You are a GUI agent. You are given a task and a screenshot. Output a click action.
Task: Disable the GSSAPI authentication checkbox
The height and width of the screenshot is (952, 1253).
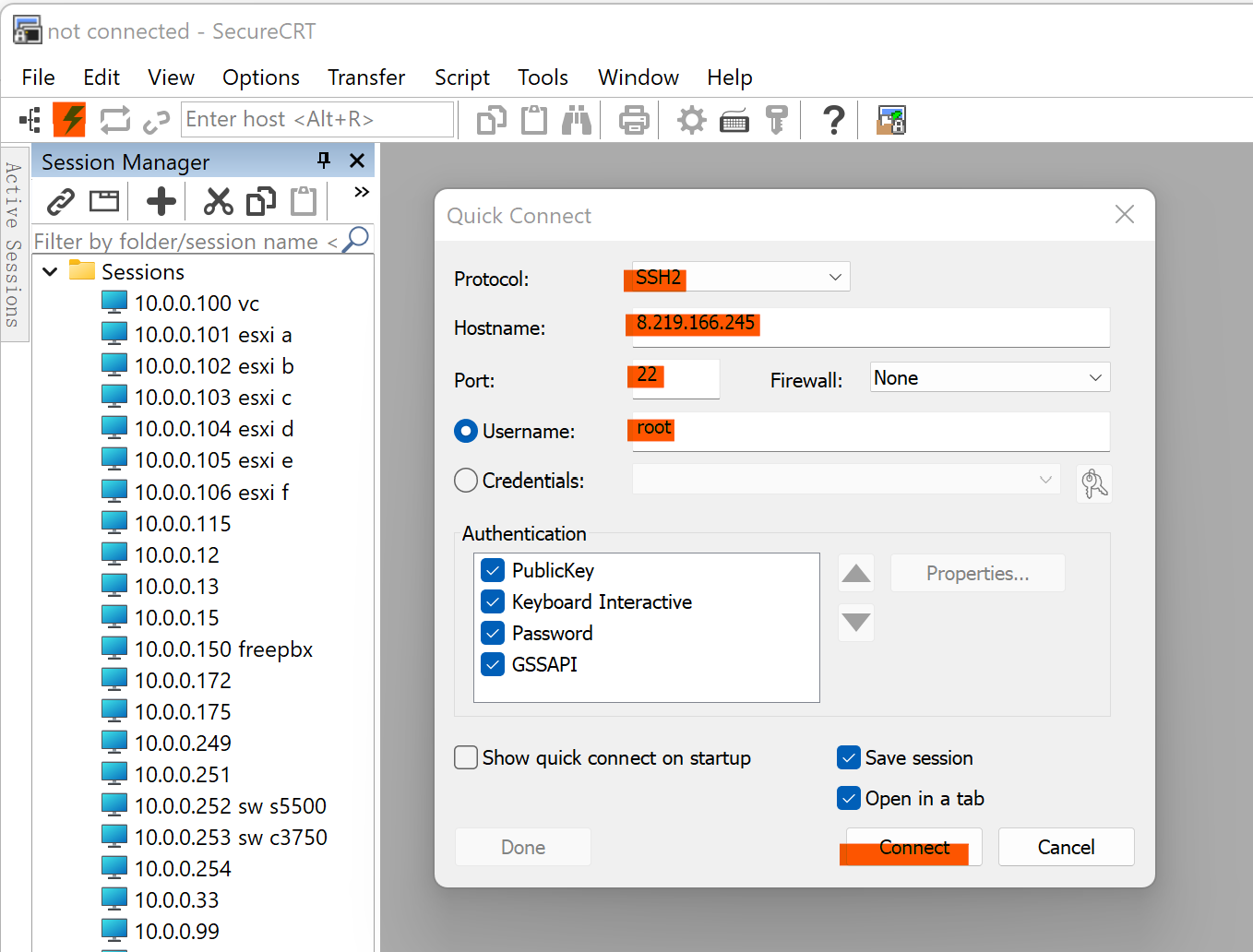pos(493,664)
